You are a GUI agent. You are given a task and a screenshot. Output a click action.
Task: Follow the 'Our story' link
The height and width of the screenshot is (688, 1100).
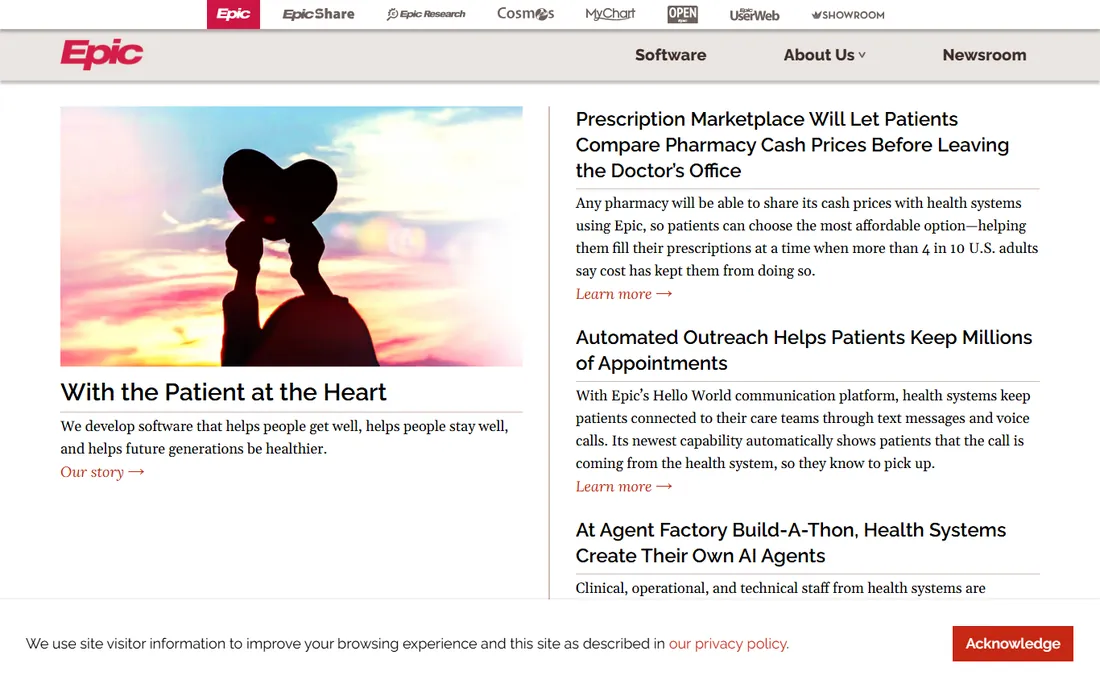pyautogui.click(x=102, y=472)
